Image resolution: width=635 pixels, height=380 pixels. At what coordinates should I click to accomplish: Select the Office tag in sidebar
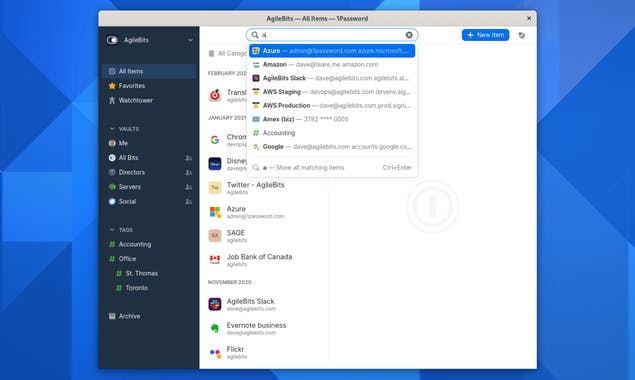tap(149, 259)
